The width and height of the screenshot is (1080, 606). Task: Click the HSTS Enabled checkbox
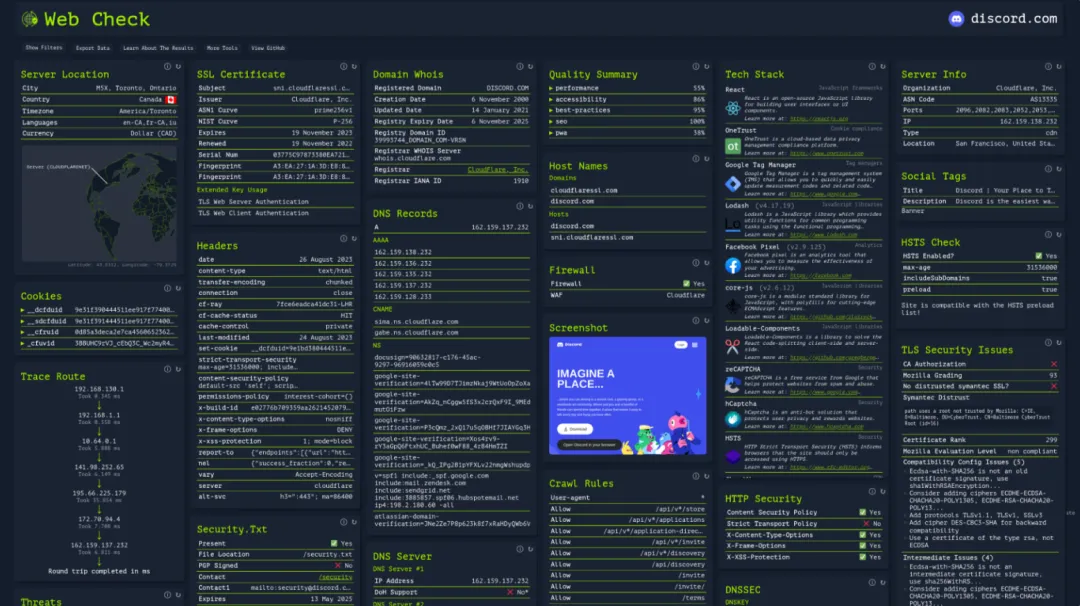point(1039,256)
